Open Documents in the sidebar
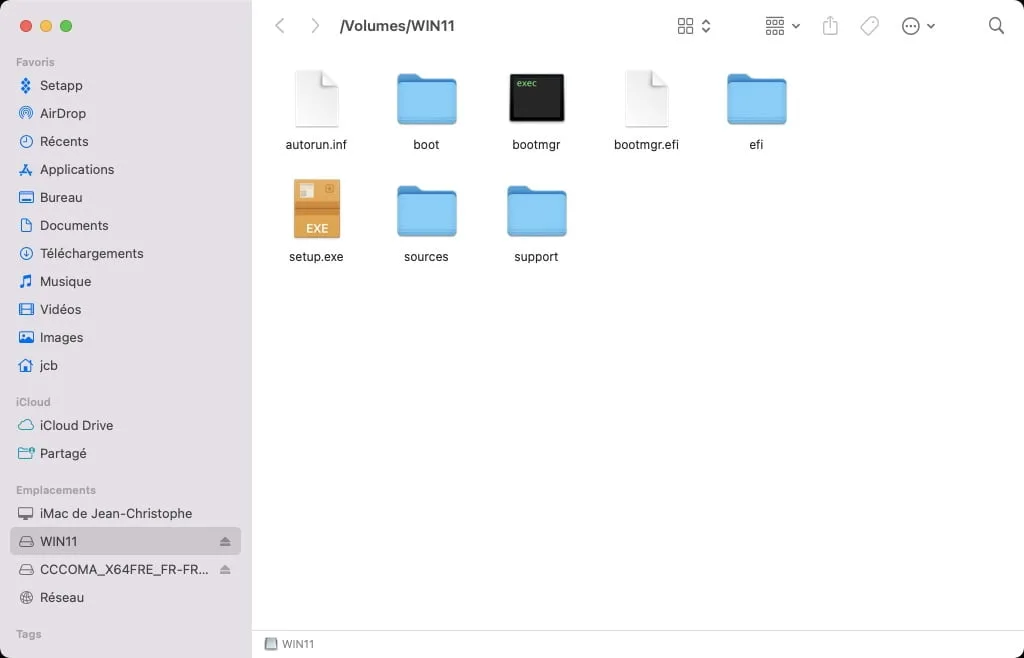 pos(125,226)
